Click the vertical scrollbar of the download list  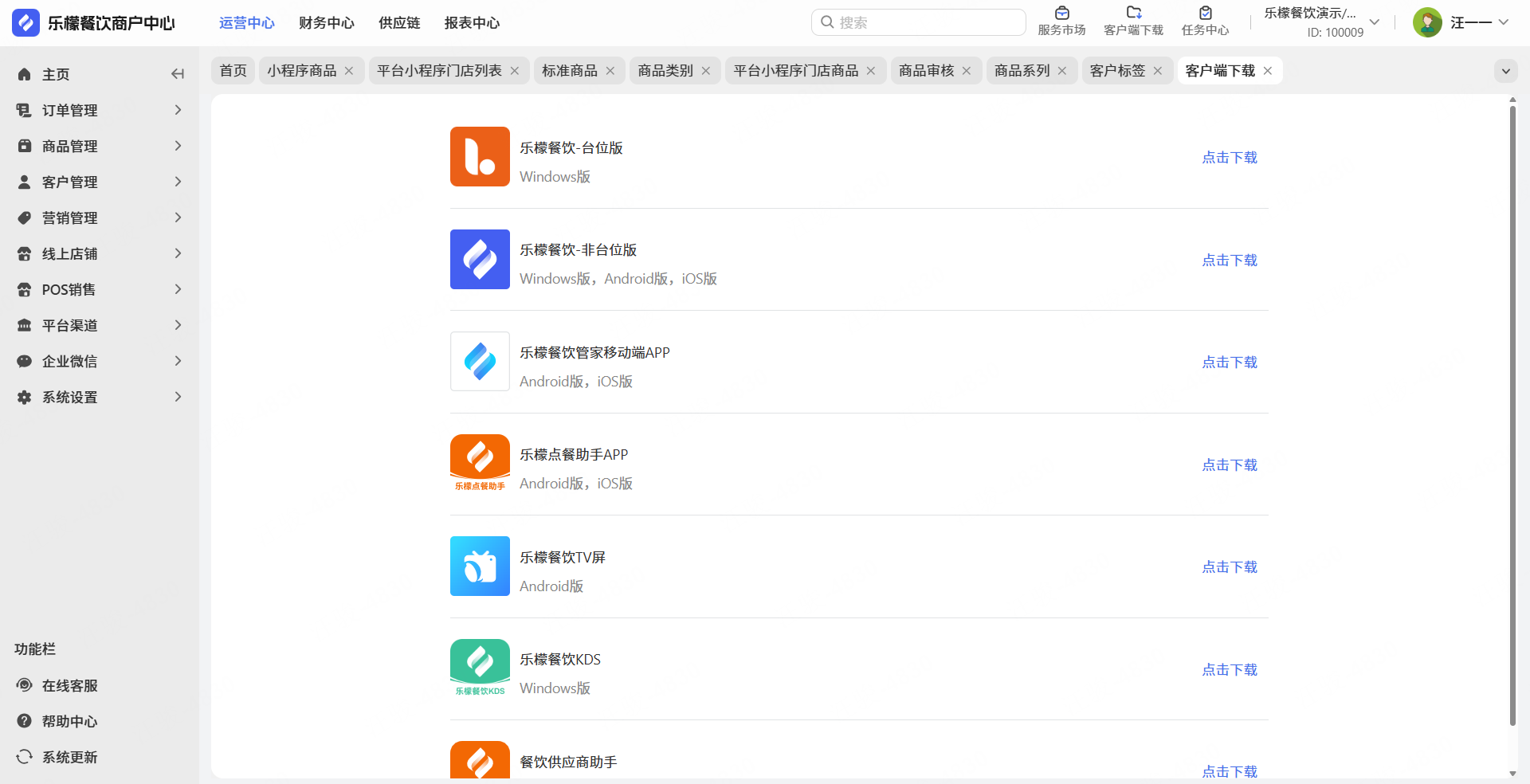tap(1512, 414)
